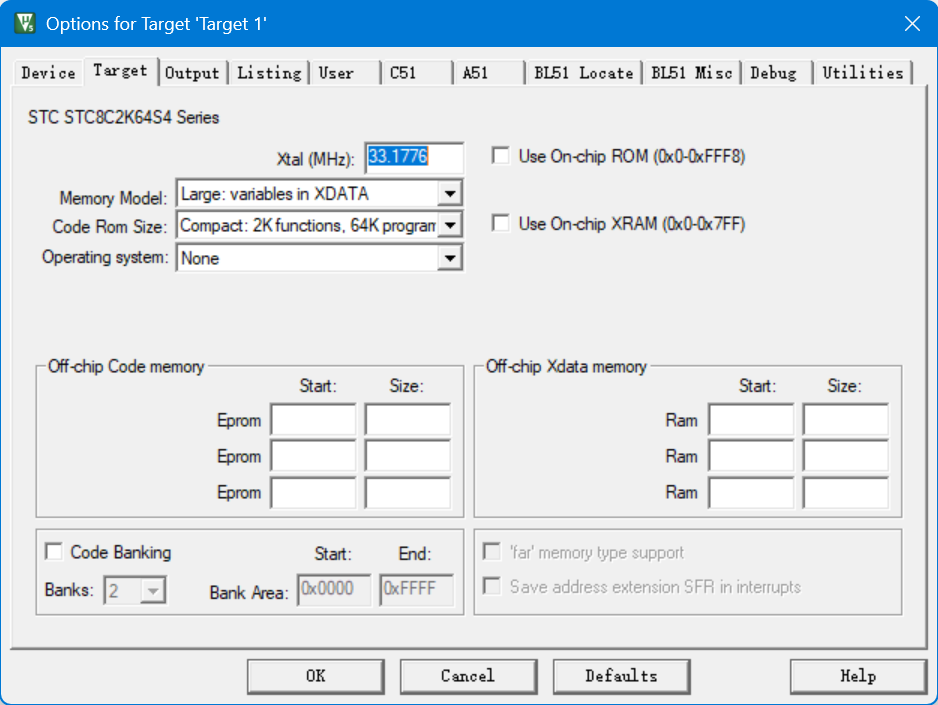Image resolution: width=938 pixels, height=705 pixels.
Task: Click third Ram Start field
Action: [x=751, y=492]
